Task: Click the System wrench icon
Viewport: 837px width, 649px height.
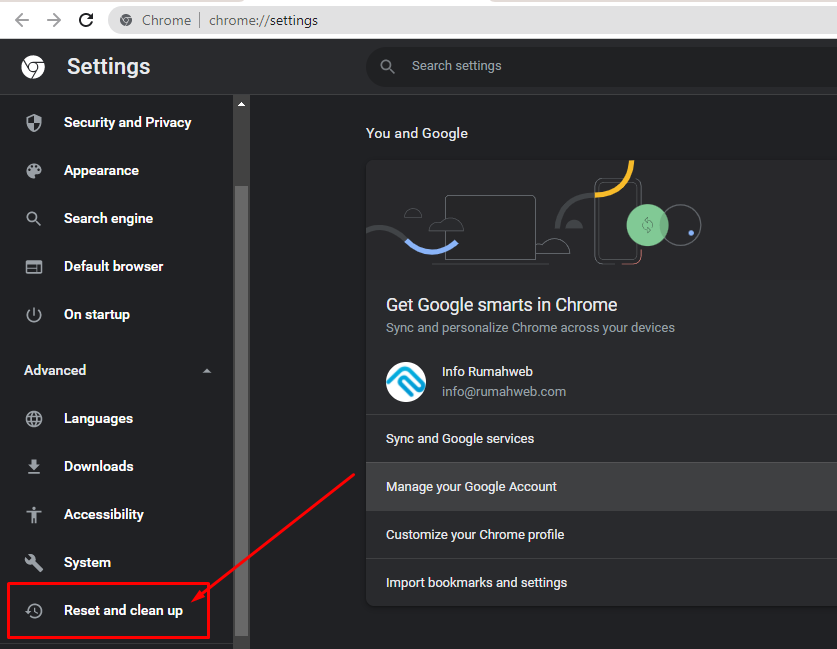Action: 34,563
